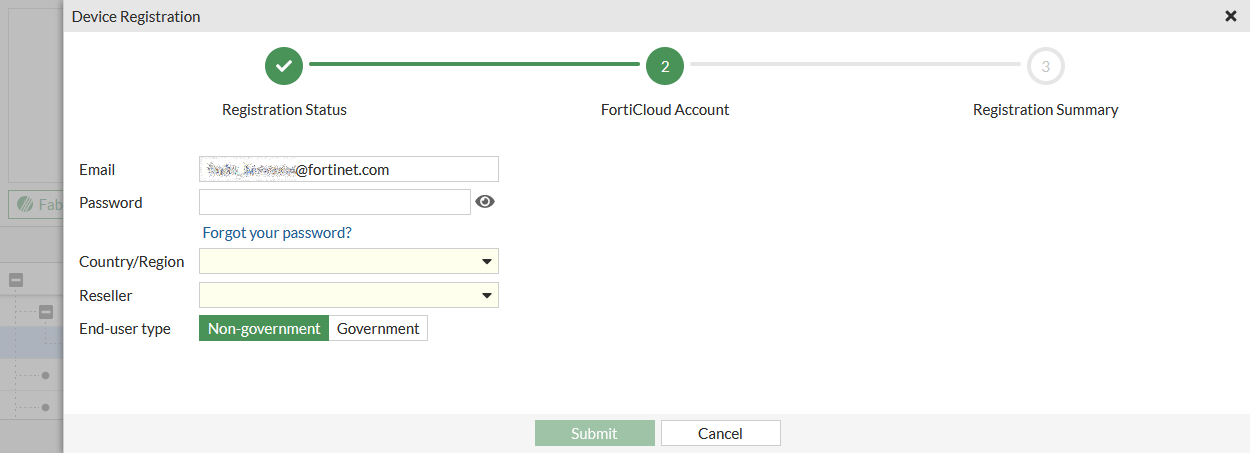This screenshot has width=1250, height=453.
Task: Select Government end-user type
Action: [x=378, y=328]
